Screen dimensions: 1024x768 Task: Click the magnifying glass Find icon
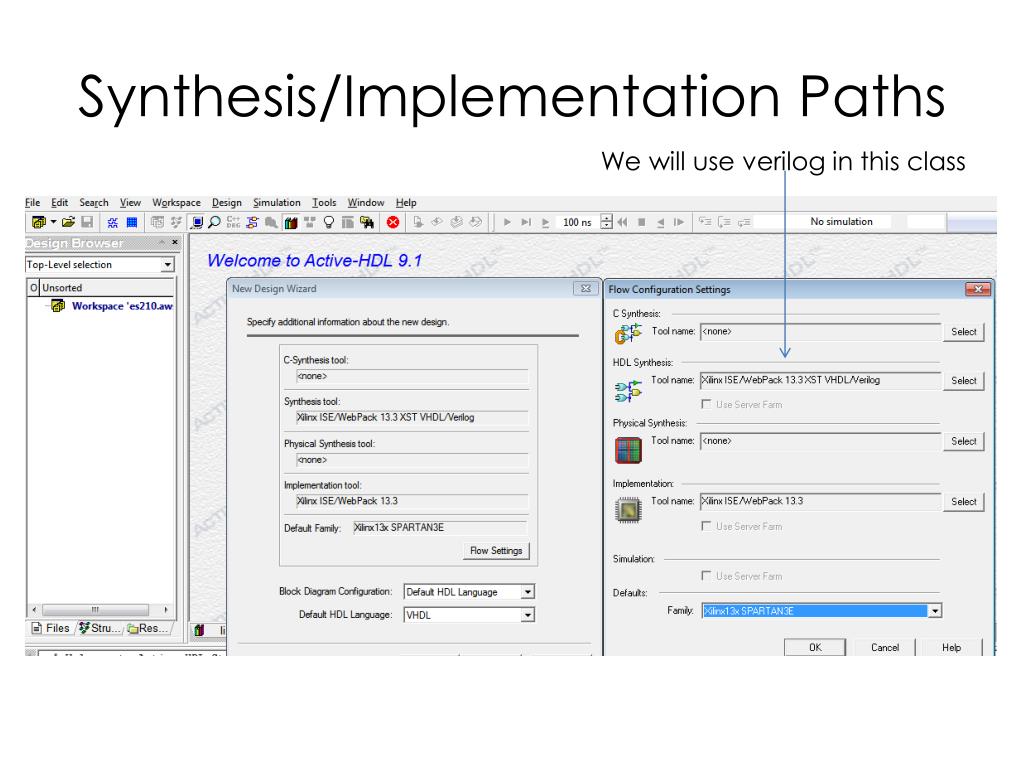214,222
